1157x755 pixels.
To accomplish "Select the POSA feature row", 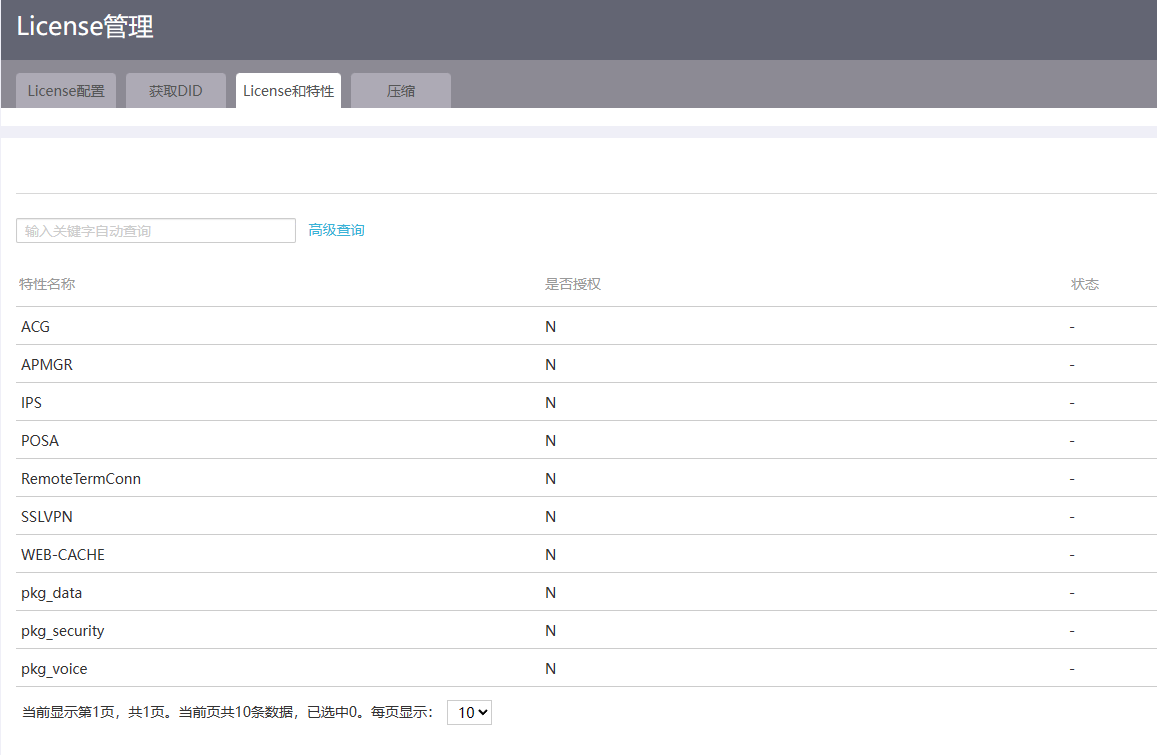I will [40, 441].
